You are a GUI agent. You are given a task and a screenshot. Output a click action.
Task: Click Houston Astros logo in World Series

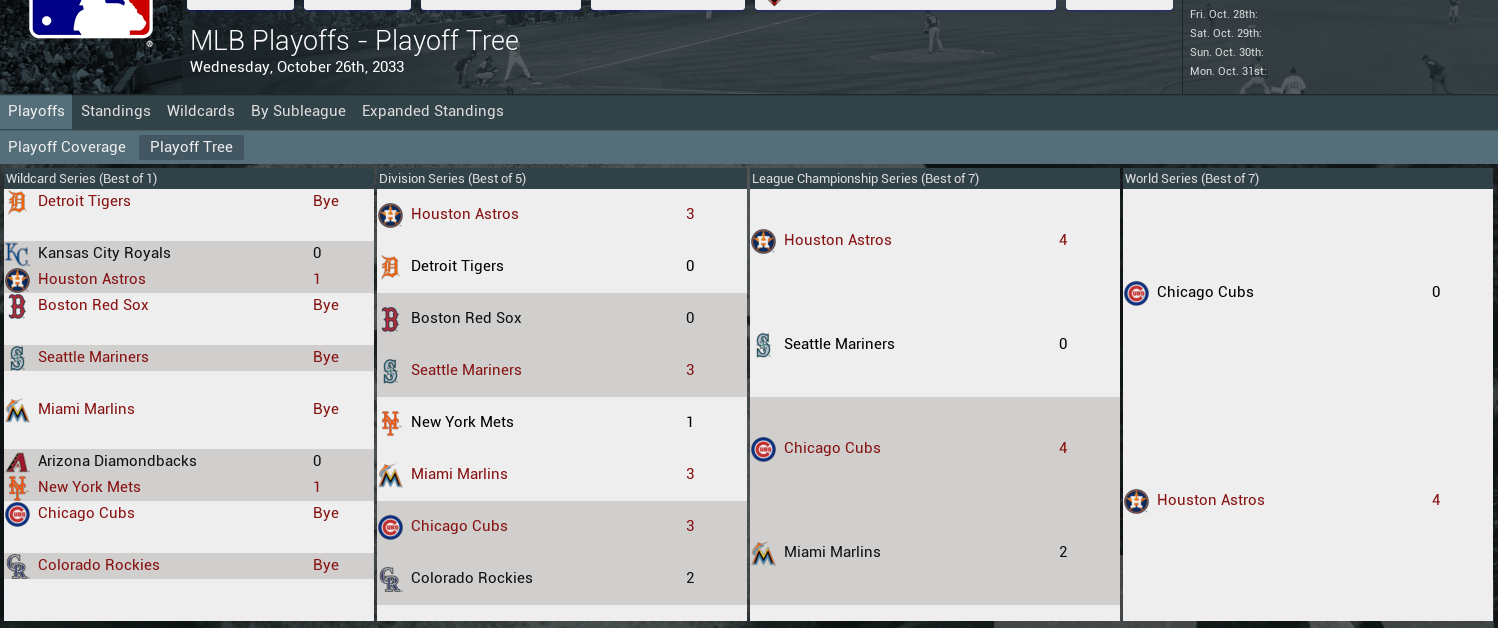pos(1136,501)
